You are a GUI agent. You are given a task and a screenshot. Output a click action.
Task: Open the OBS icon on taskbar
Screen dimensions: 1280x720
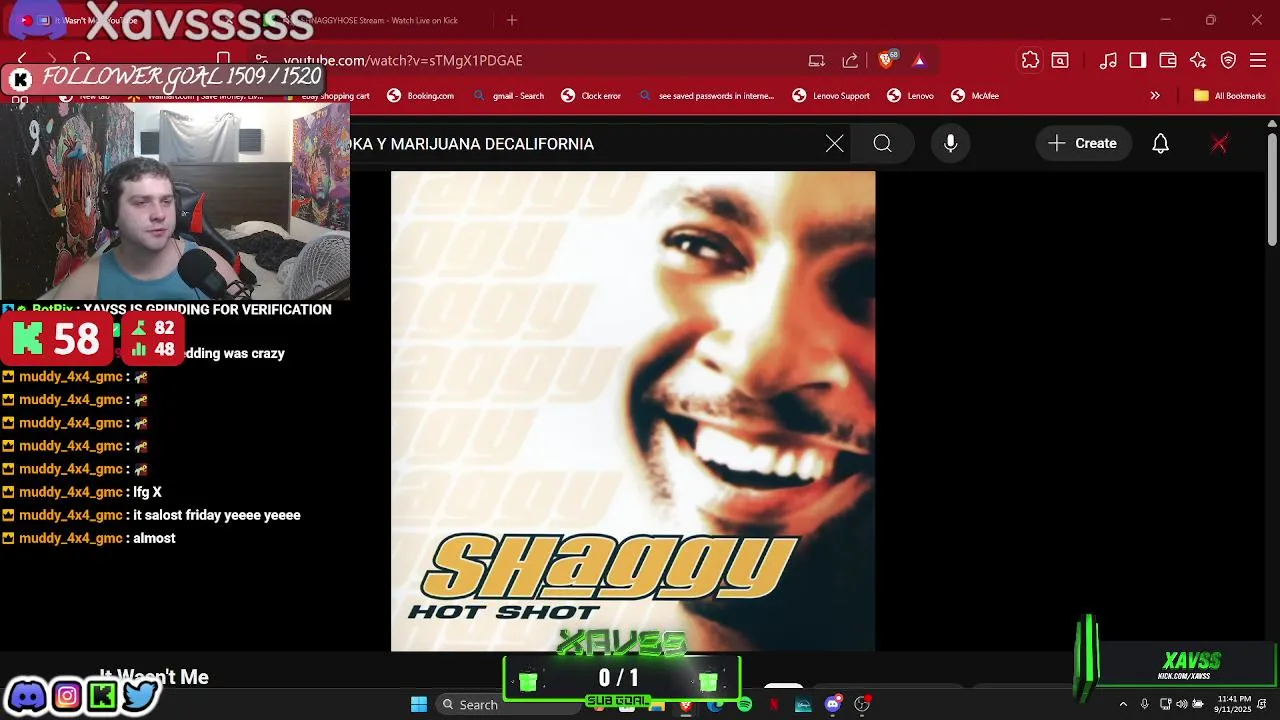862,705
